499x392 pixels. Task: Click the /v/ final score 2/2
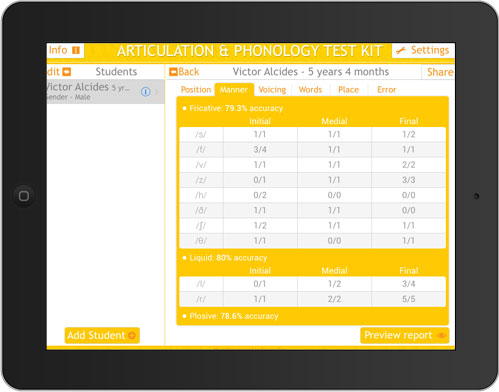tap(409, 165)
